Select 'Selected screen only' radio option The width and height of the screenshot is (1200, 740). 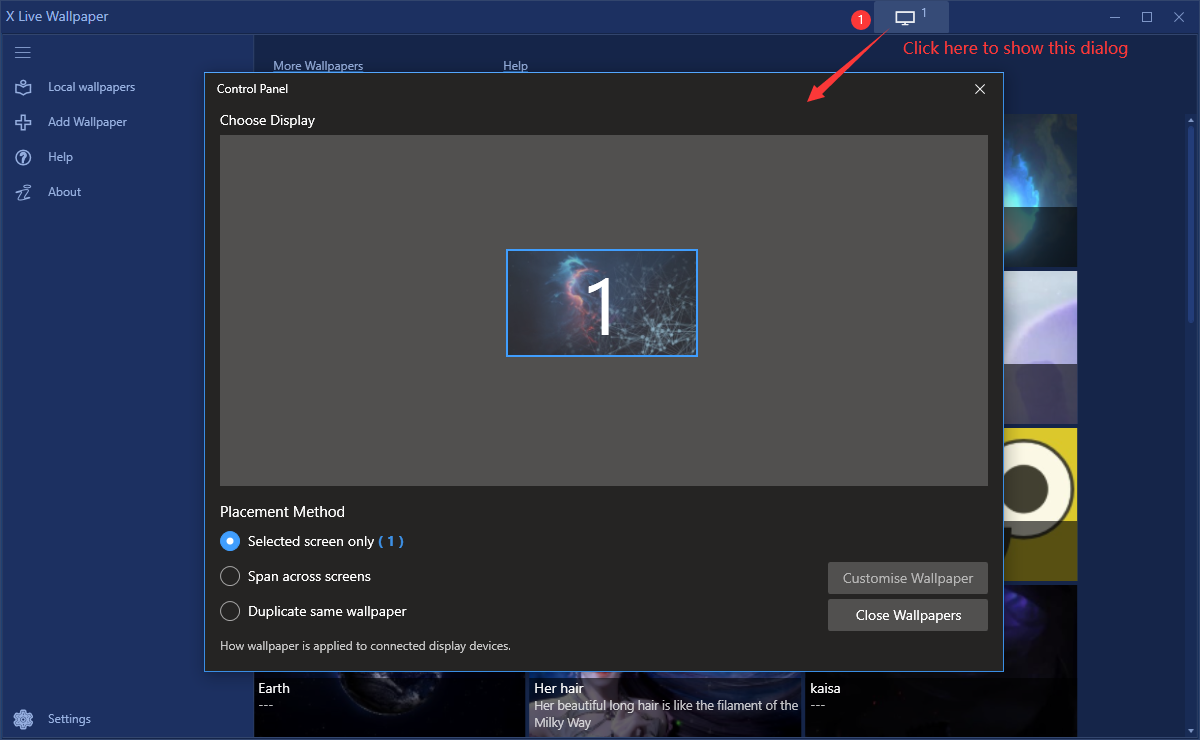coord(230,541)
